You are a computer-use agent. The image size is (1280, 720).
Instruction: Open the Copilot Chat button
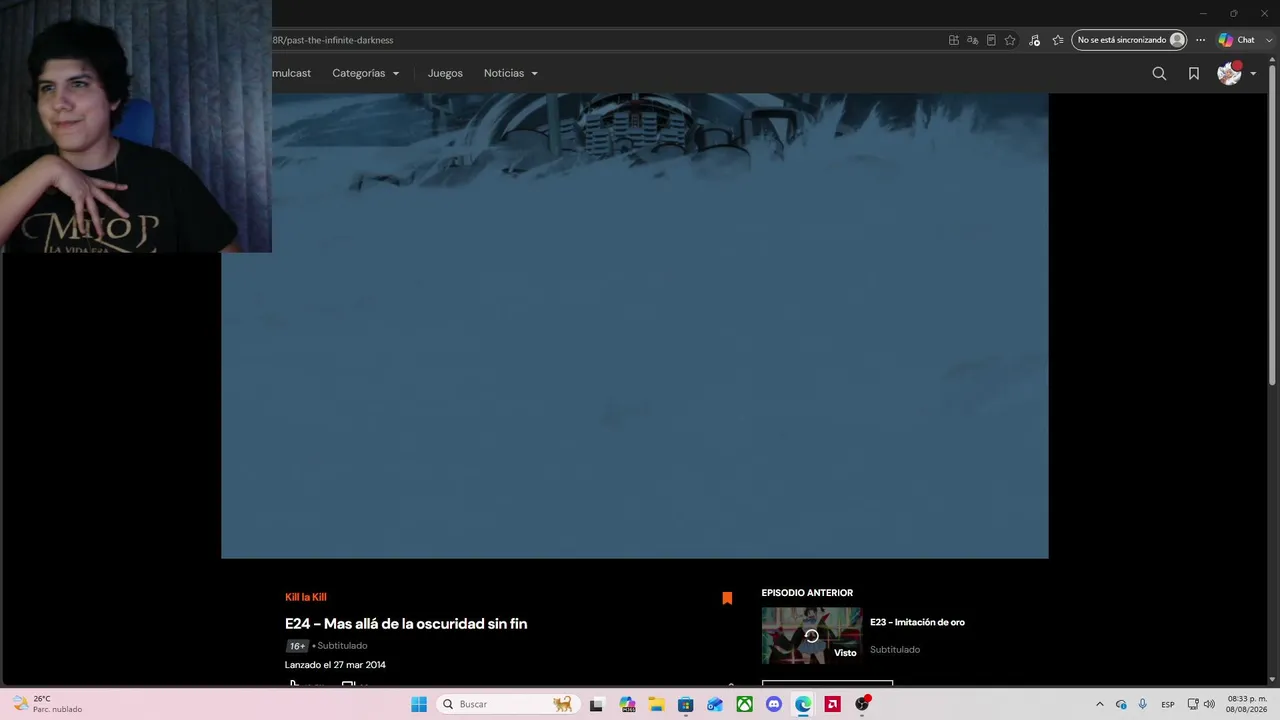(1236, 40)
